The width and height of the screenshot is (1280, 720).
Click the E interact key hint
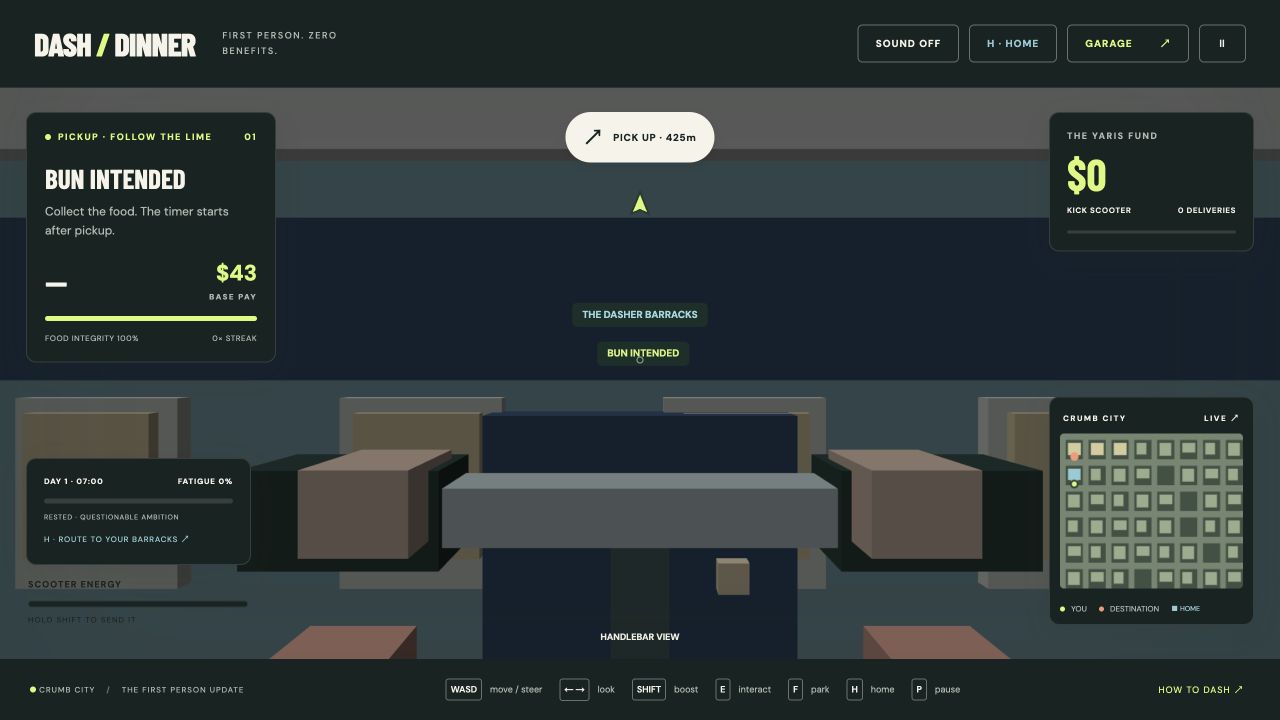point(723,689)
